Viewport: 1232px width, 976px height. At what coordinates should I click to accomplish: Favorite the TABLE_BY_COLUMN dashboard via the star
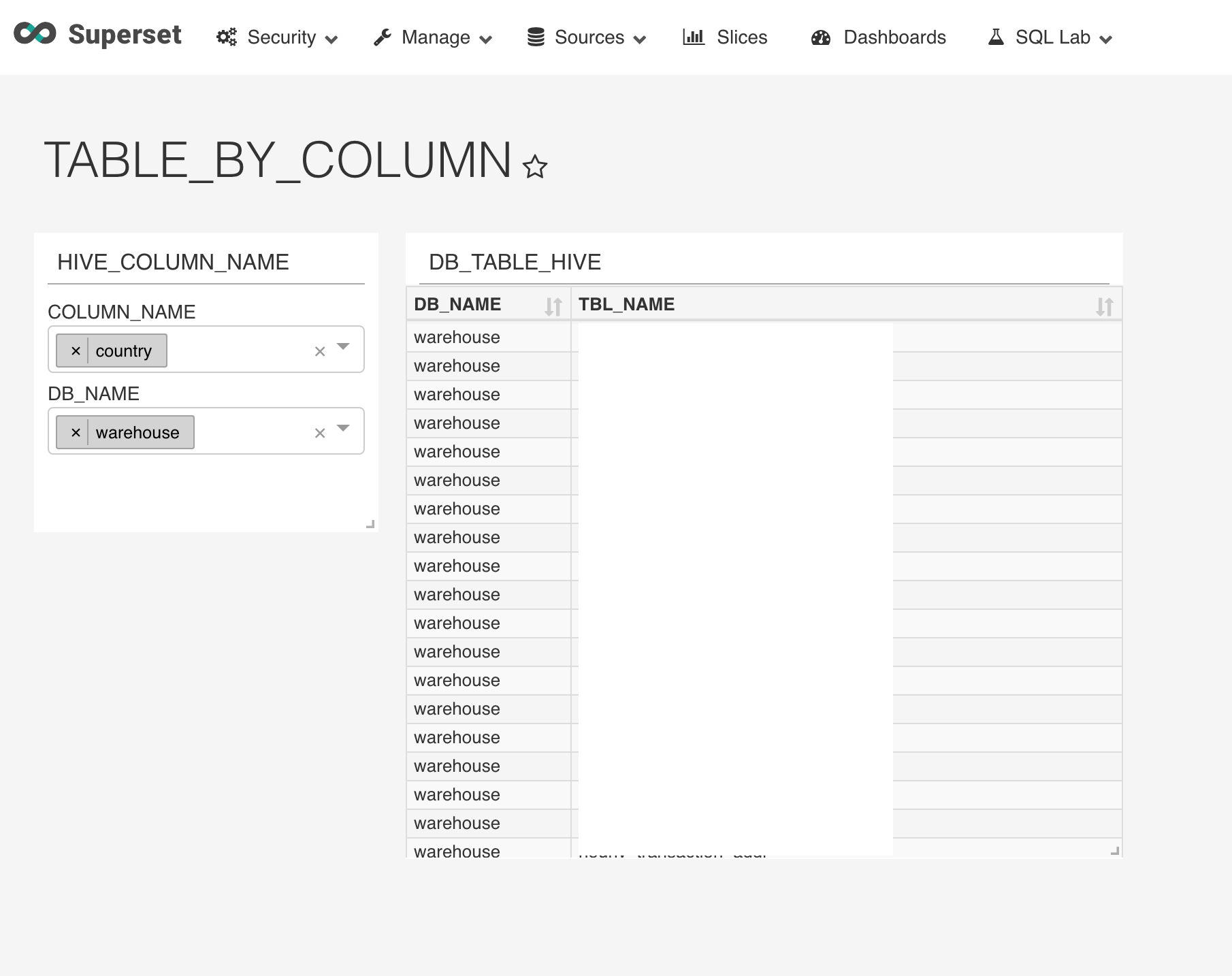pos(534,166)
